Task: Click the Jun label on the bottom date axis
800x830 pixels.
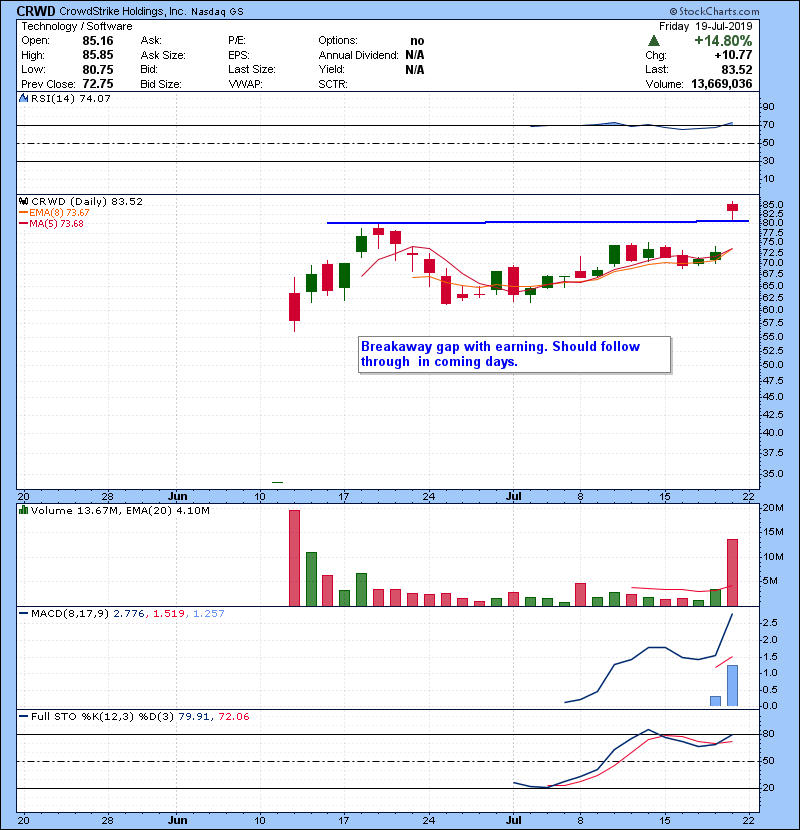Action: point(177,820)
